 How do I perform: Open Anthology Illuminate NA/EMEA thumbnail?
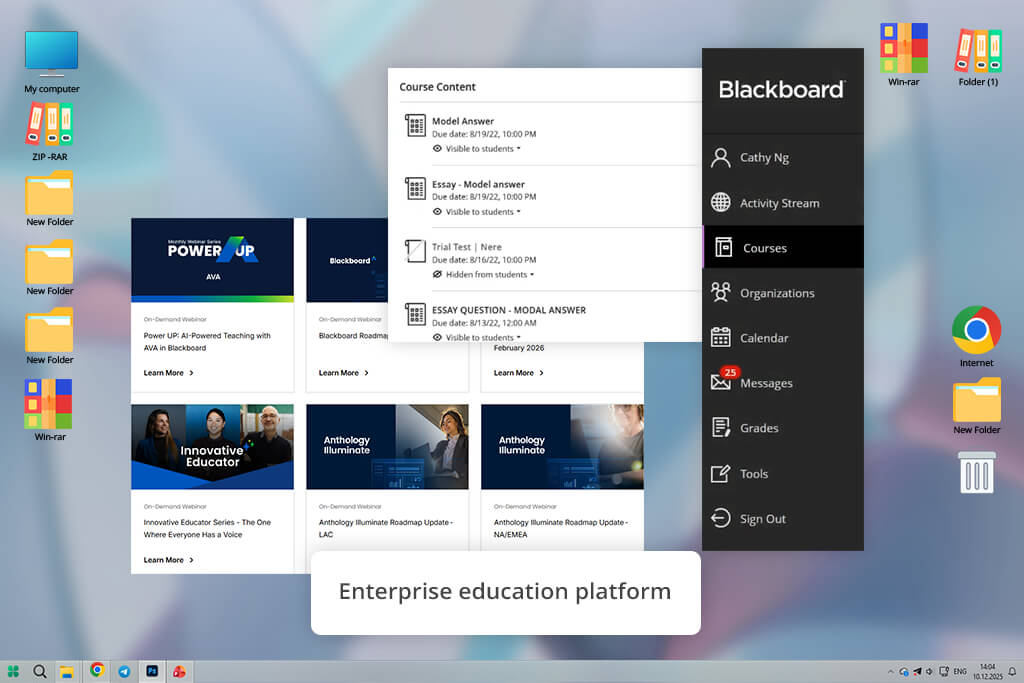(x=562, y=447)
